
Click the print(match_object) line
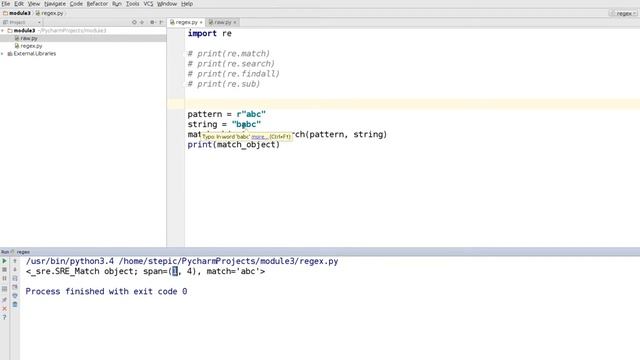pos(233,144)
